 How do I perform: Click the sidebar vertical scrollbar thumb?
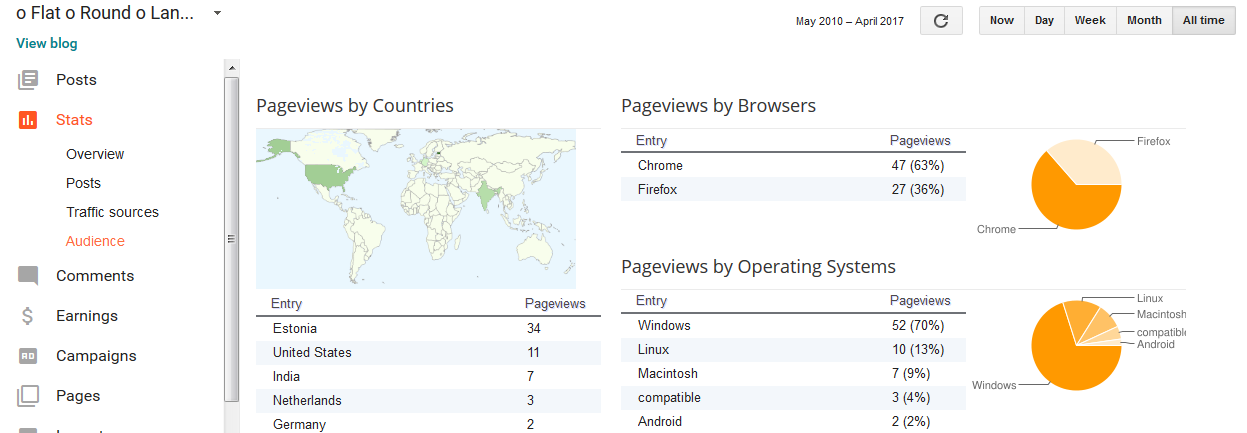[232, 238]
